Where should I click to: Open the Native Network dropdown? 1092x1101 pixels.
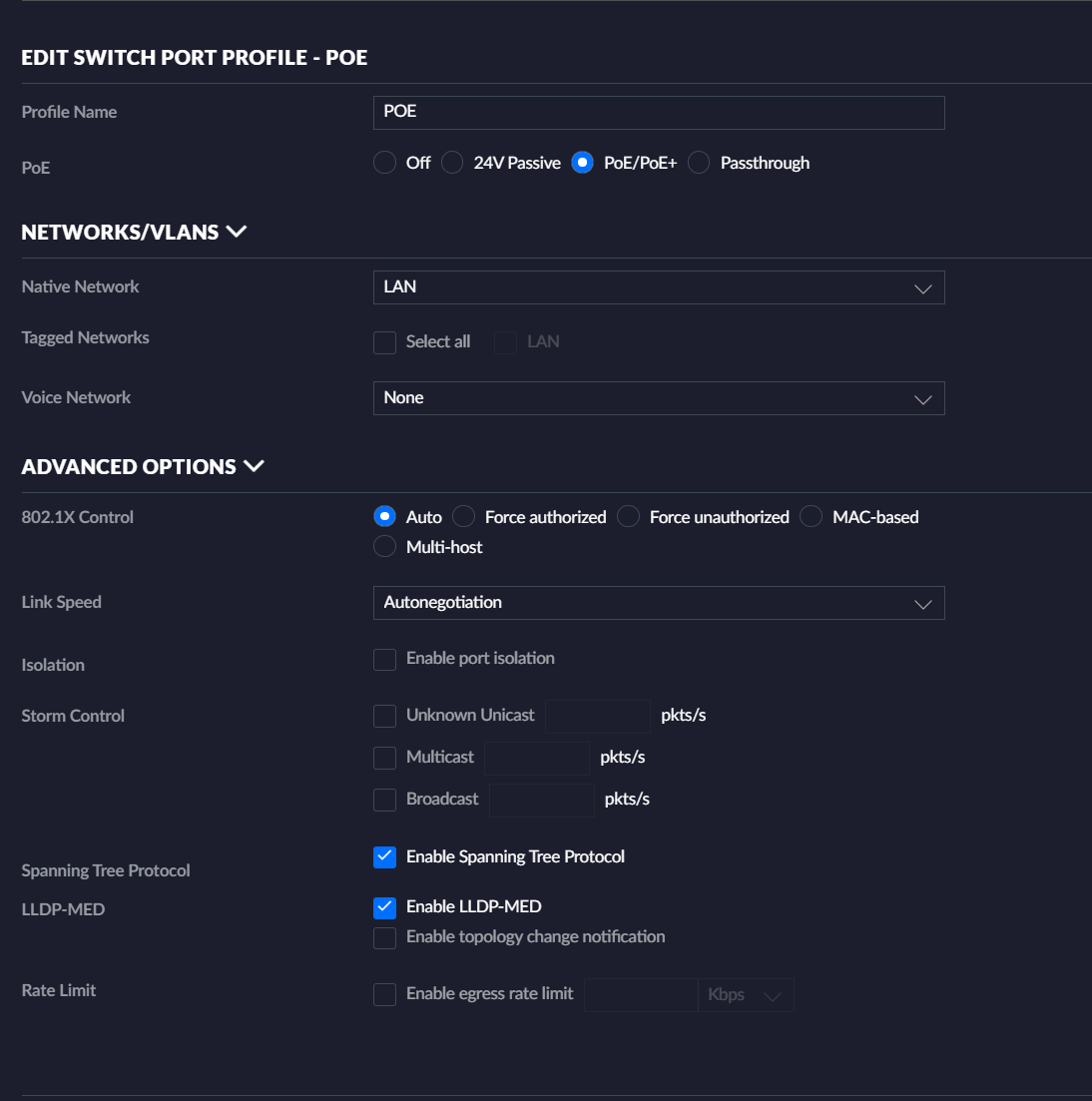pos(658,287)
